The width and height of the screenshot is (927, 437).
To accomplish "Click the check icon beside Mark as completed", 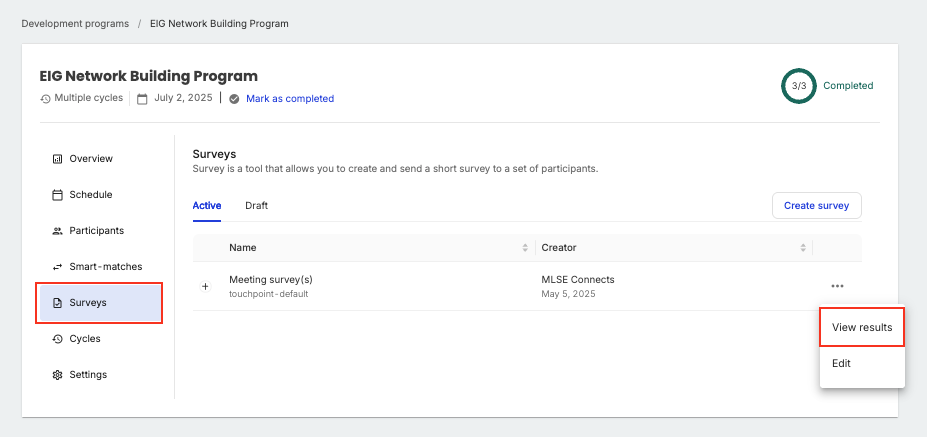I will pyautogui.click(x=234, y=99).
